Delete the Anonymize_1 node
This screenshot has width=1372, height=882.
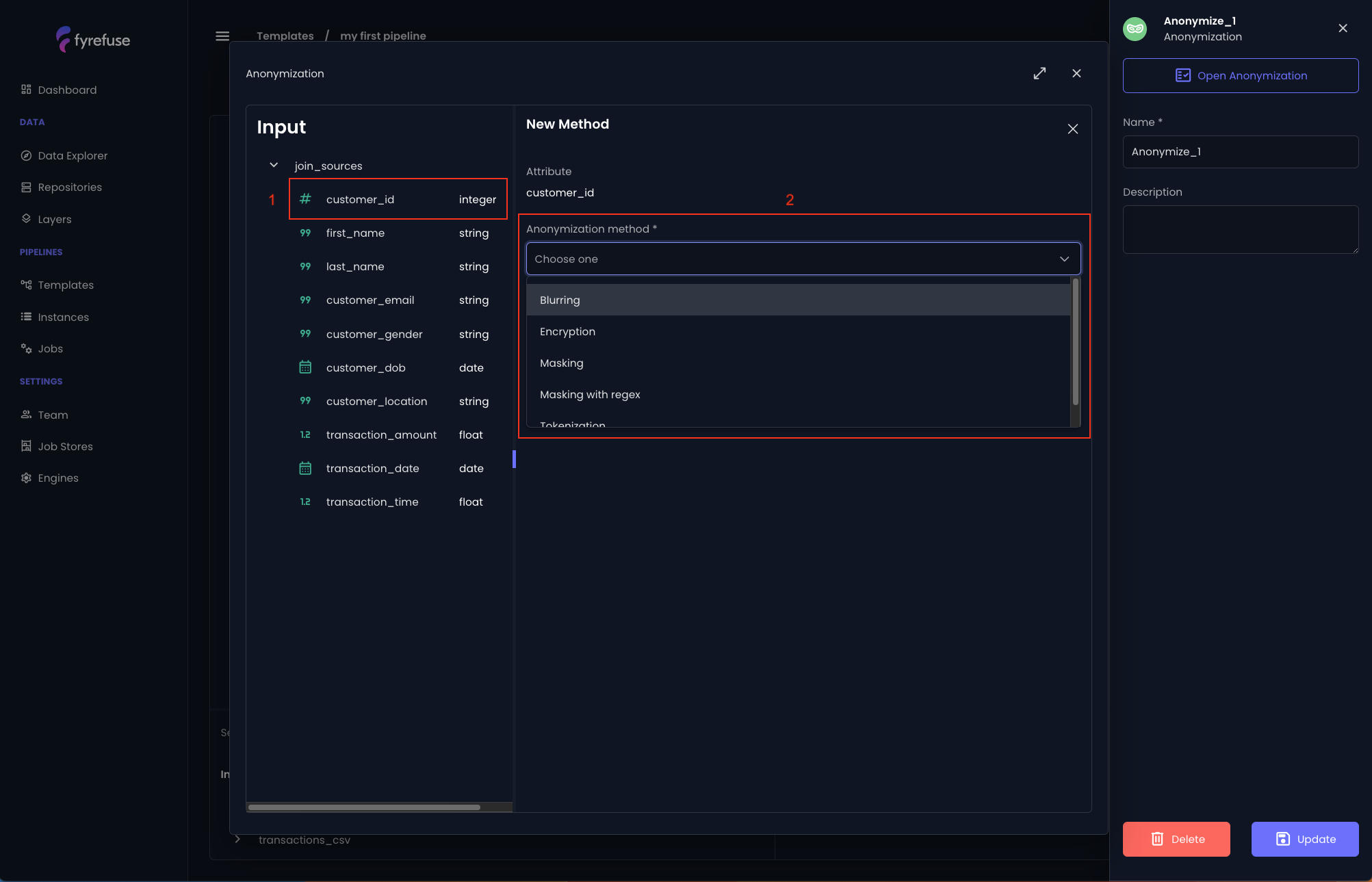pos(1176,839)
